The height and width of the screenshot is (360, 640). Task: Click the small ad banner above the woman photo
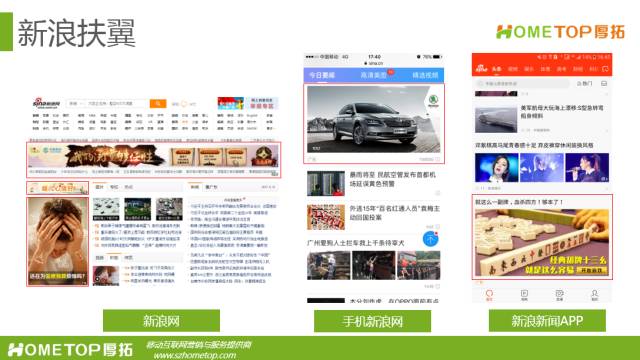58,188
